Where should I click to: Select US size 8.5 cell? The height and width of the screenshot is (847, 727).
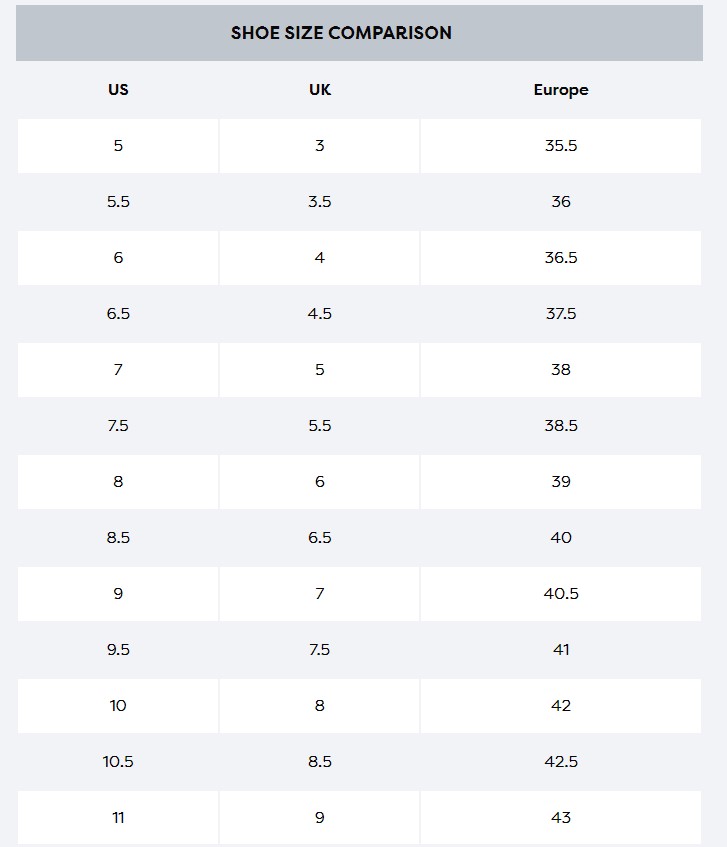pyautogui.click(x=118, y=537)
